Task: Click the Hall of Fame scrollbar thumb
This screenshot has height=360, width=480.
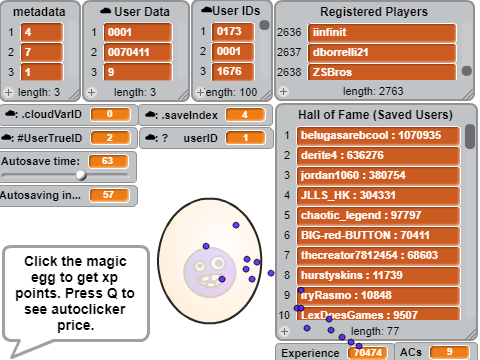Action: click(470, 136)
